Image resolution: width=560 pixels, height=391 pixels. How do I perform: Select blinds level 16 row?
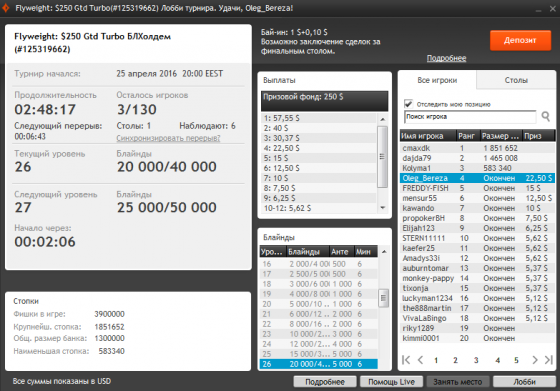click(x=319, y=264)
